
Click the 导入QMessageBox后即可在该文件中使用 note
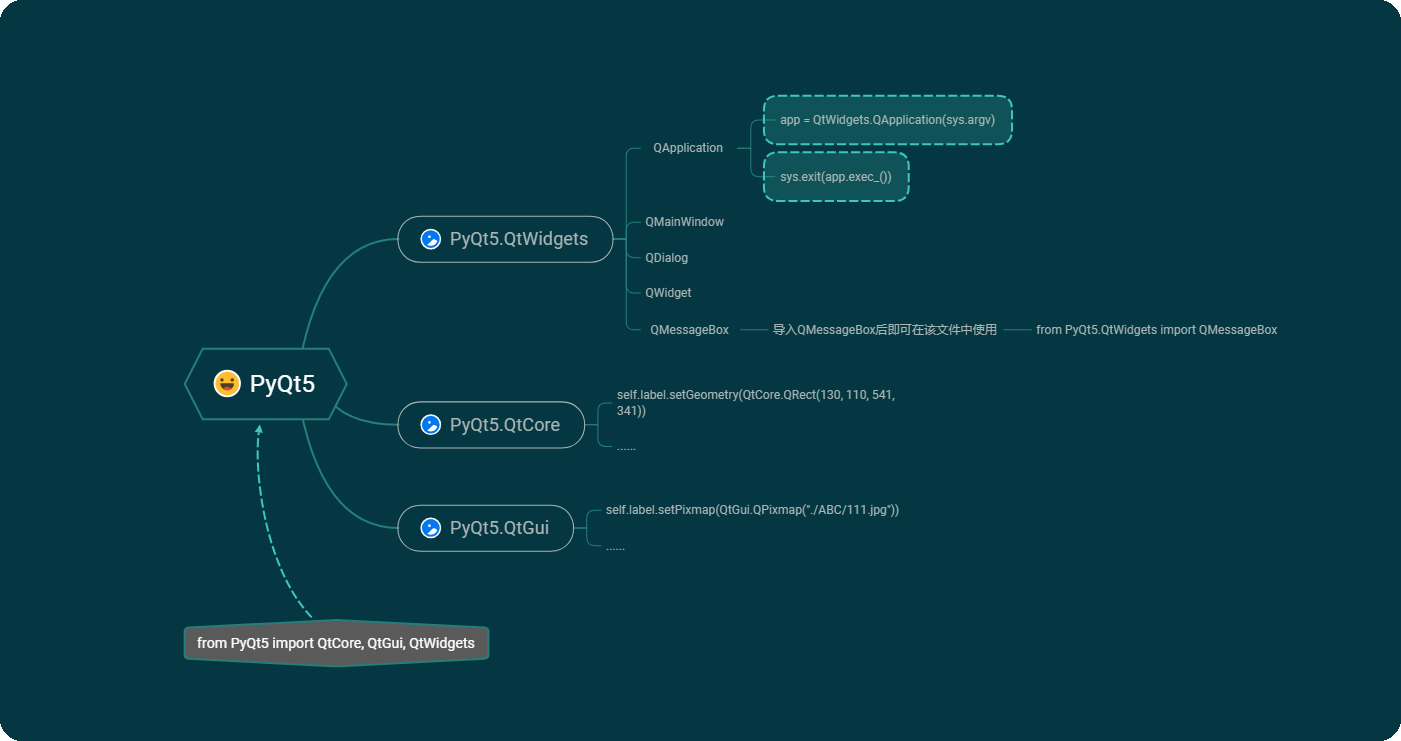(885, 330)
